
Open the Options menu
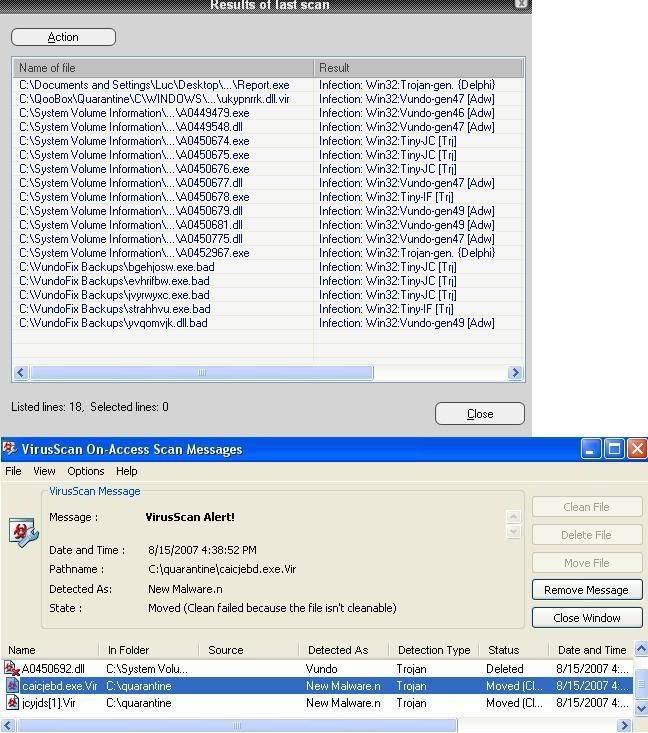pos(85,471)
